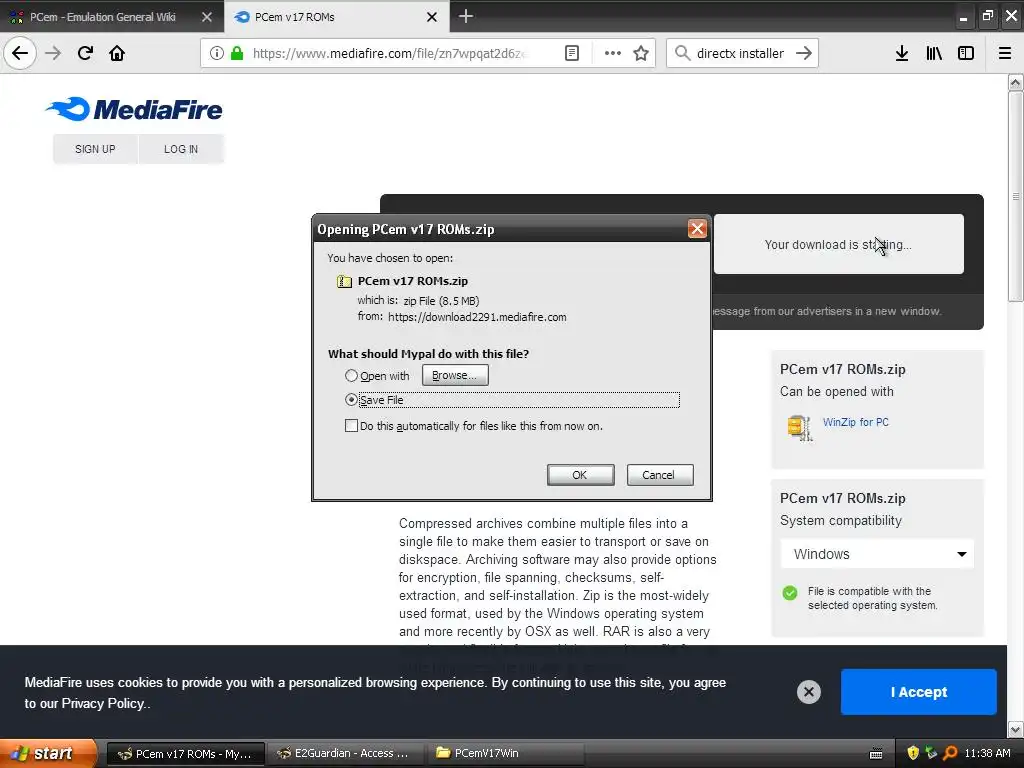This screenshot has height=768, width=1024.
Task: Click the taskbar clock 11:38 AM
Action: (x=987, y=753)
